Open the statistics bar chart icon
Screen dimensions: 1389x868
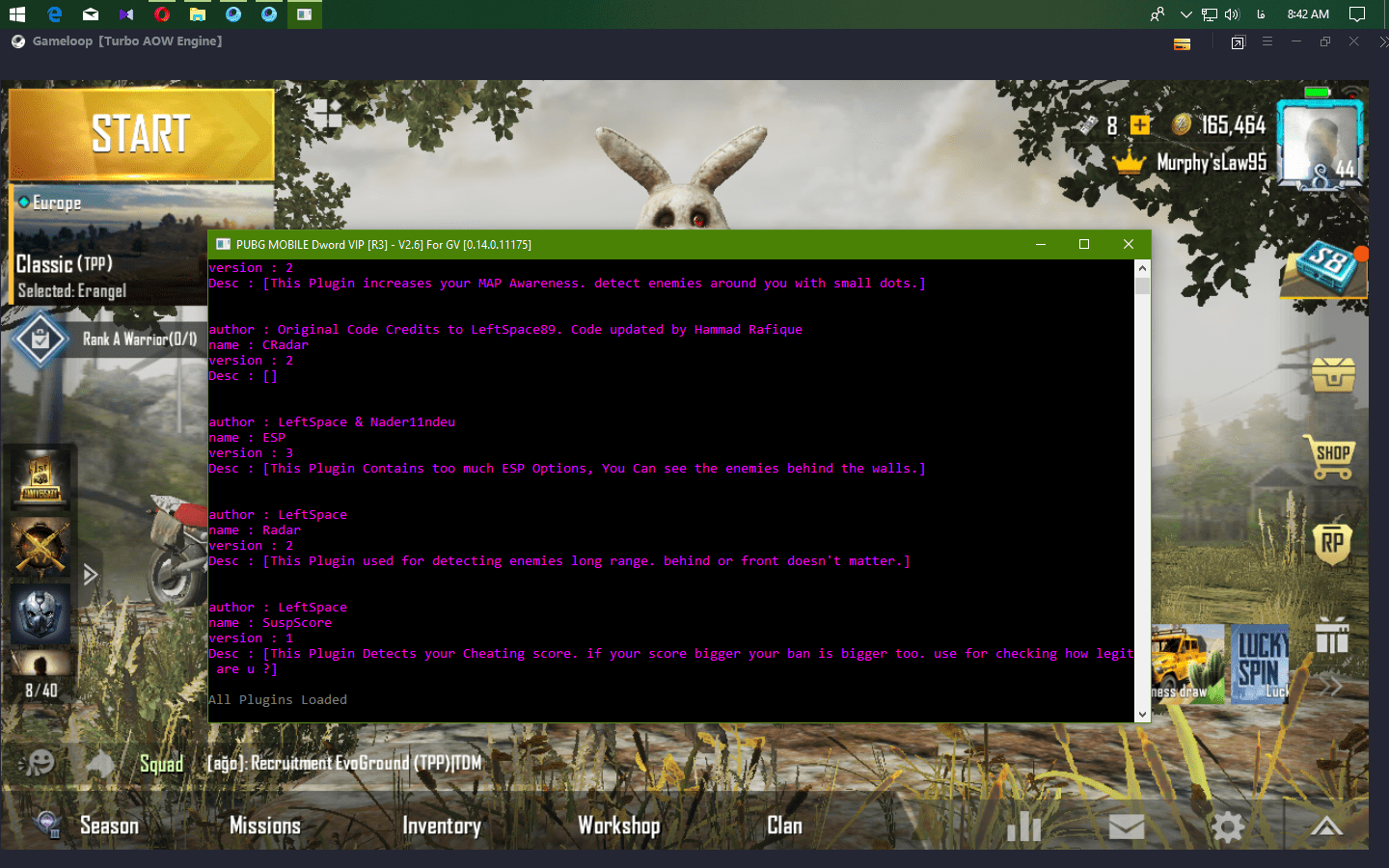point(1024,827)
